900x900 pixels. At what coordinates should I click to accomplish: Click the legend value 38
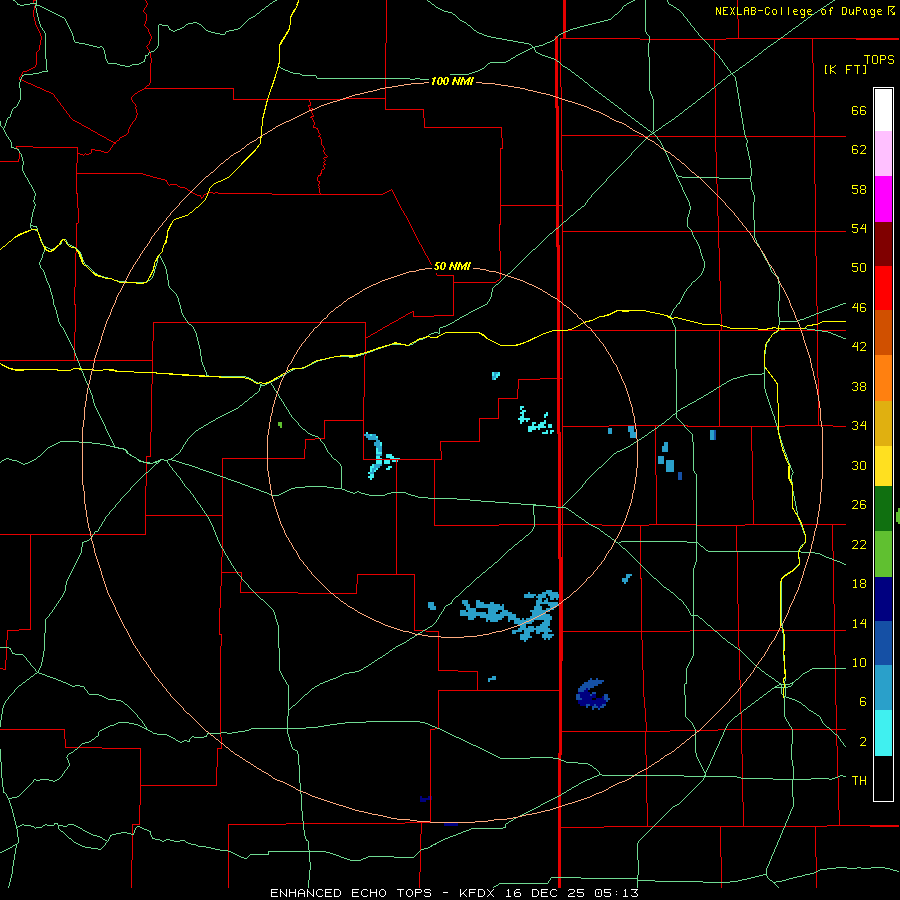click(859, 386)
